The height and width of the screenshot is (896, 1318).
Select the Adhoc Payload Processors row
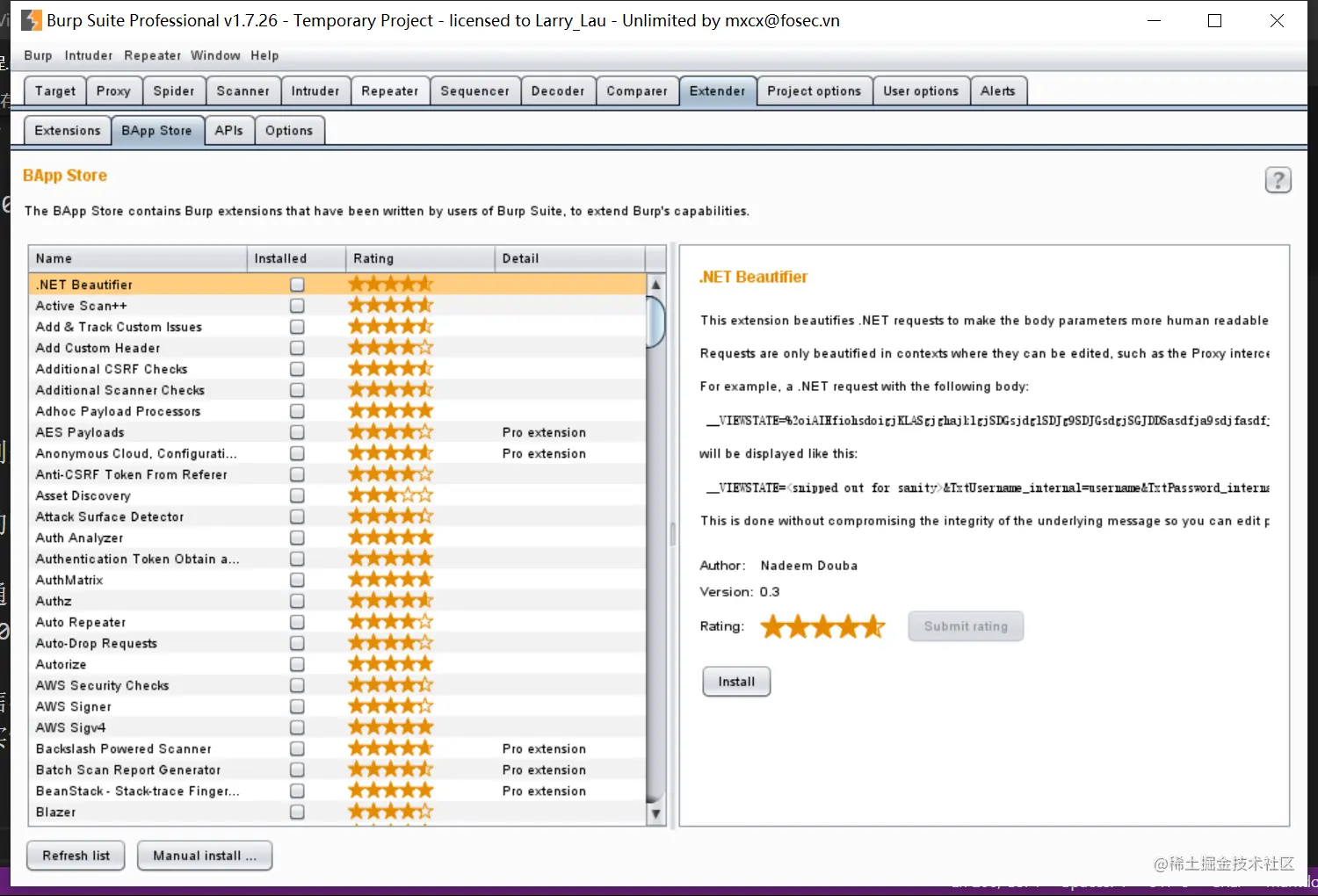(x=337, y=411)
